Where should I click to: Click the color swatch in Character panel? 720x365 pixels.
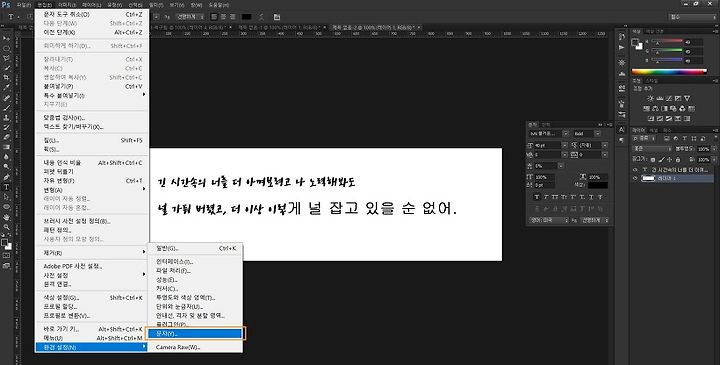(597, 185)
